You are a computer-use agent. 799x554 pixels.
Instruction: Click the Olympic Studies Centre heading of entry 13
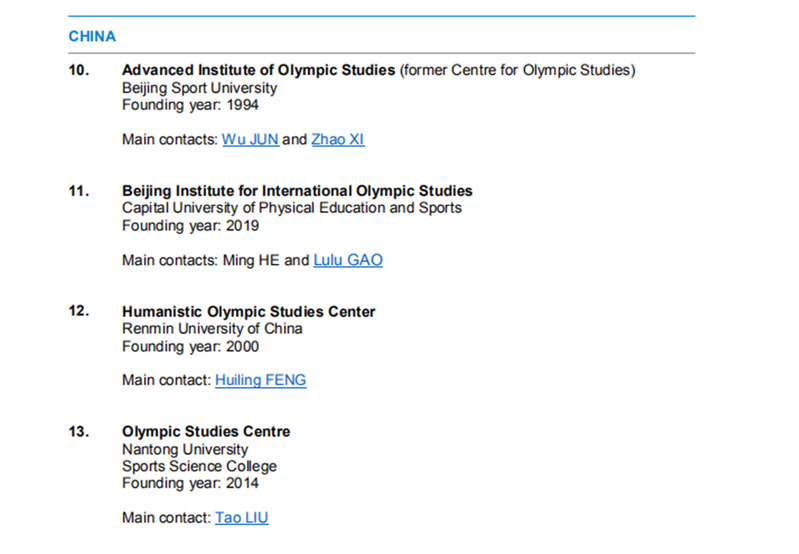coord(206,432)
